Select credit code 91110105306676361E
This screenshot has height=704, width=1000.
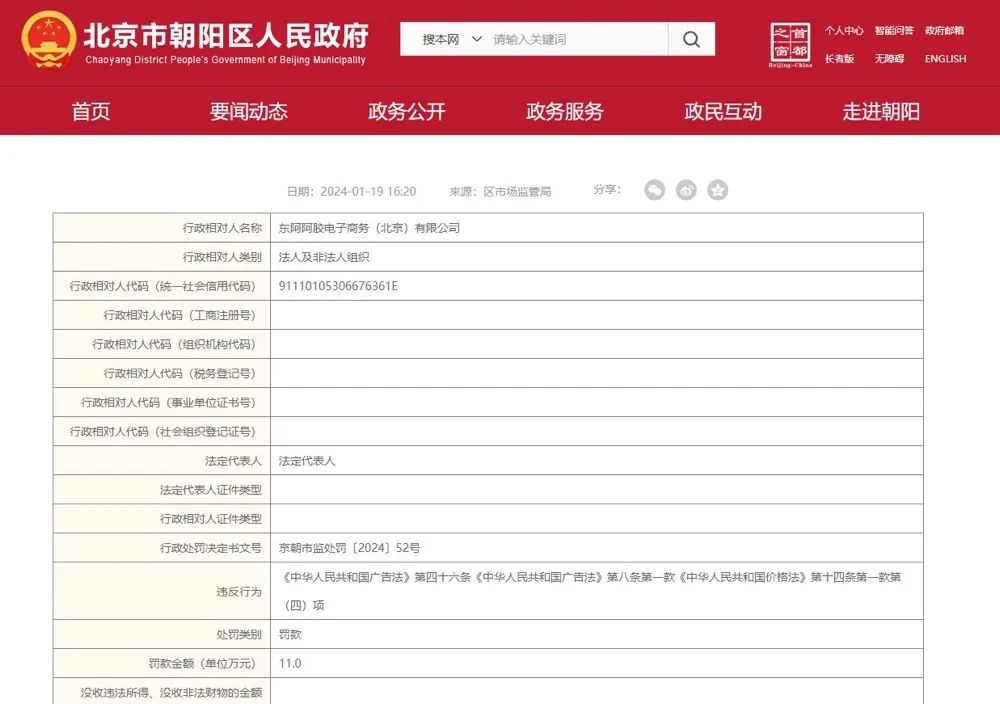[338, 286]
